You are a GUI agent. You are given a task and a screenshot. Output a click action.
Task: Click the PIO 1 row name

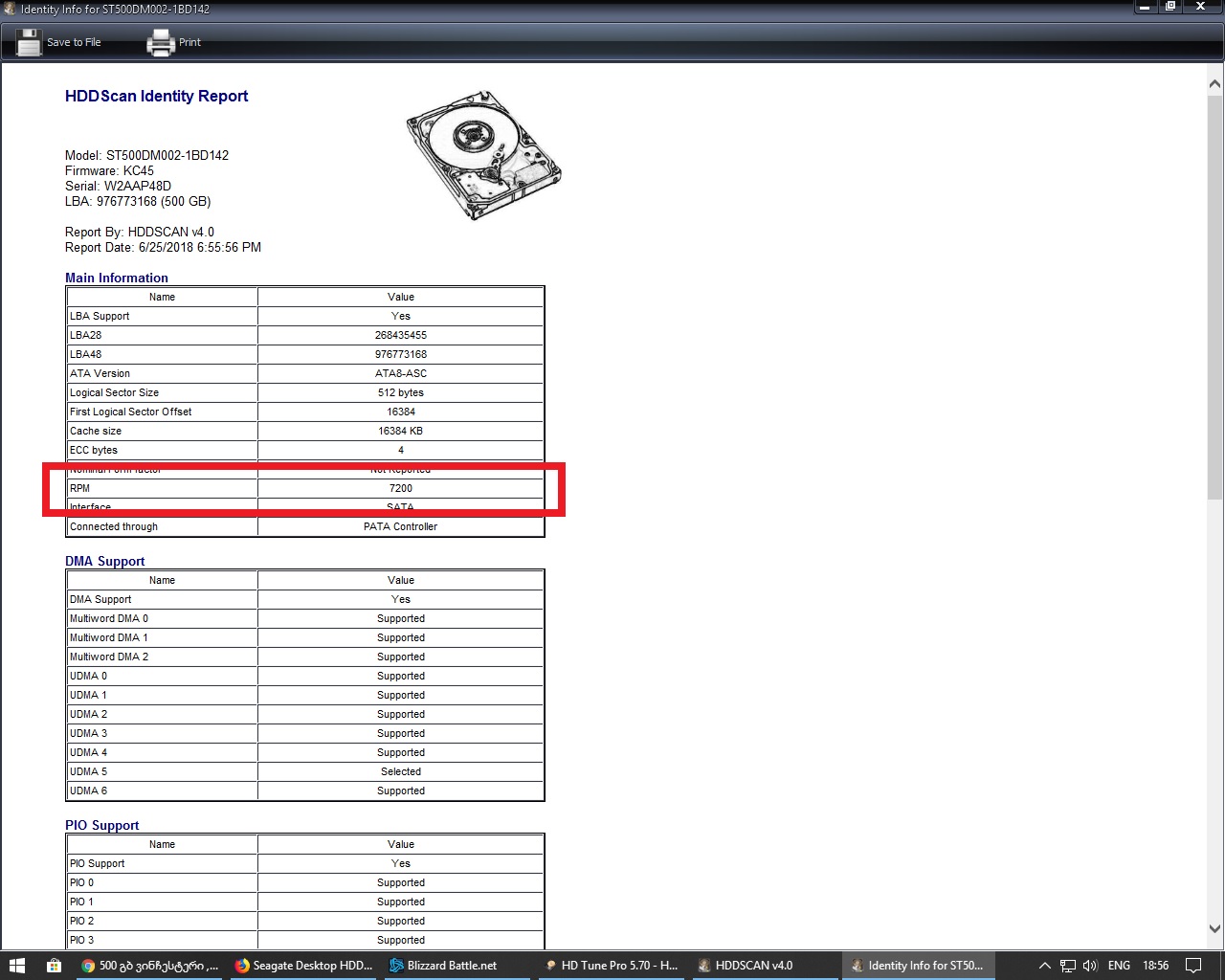[81, 902]
